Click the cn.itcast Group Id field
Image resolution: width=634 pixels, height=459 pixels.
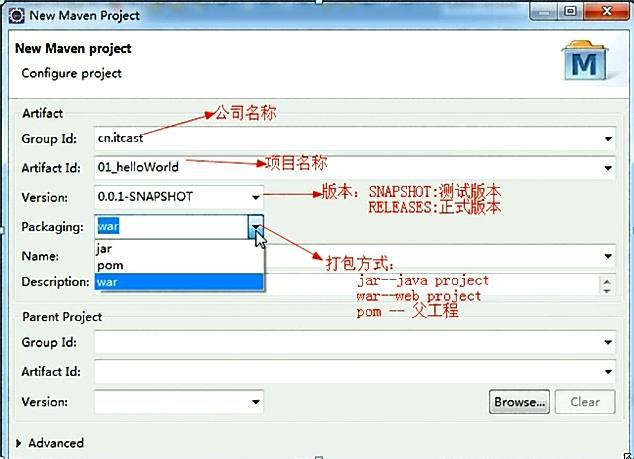pyautogui.click(x=355, y=139)
